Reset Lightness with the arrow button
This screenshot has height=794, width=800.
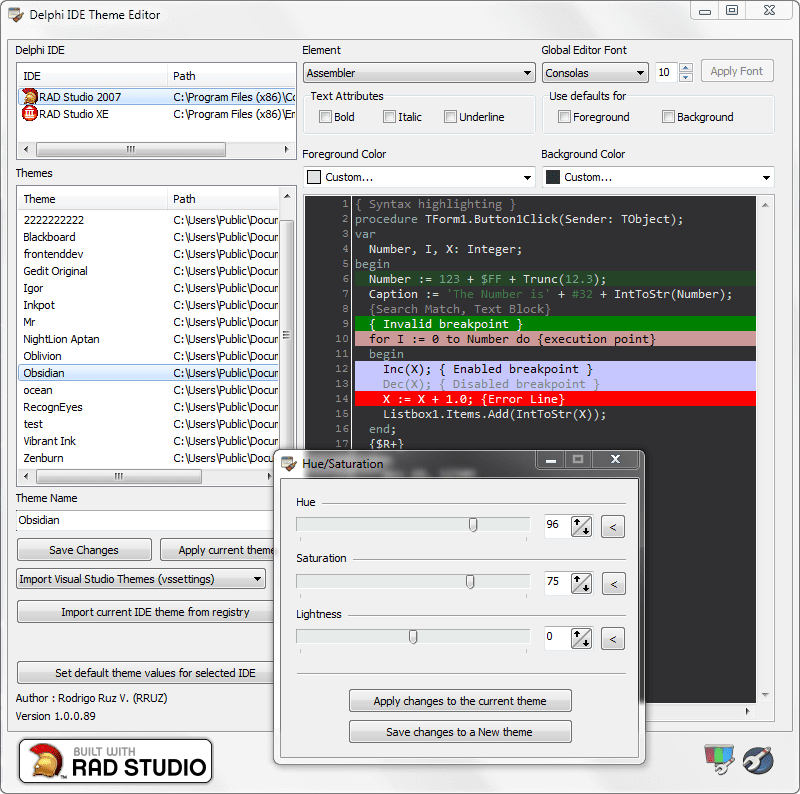613,638
